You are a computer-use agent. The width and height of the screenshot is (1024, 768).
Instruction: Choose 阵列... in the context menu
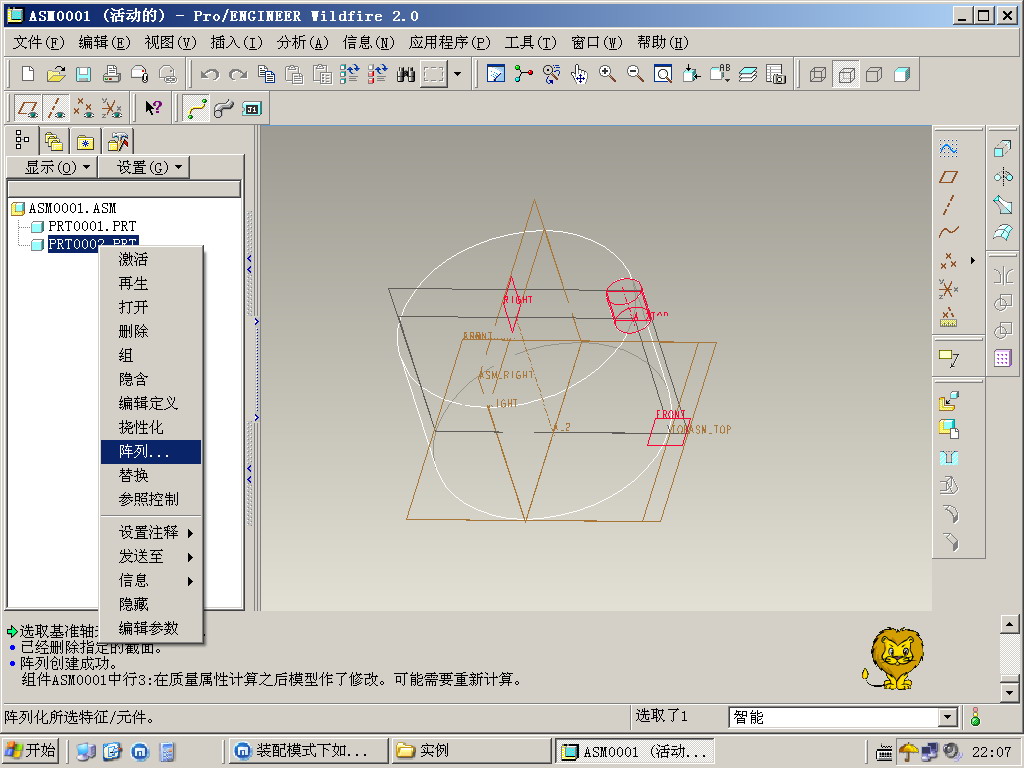click(151, 451)
